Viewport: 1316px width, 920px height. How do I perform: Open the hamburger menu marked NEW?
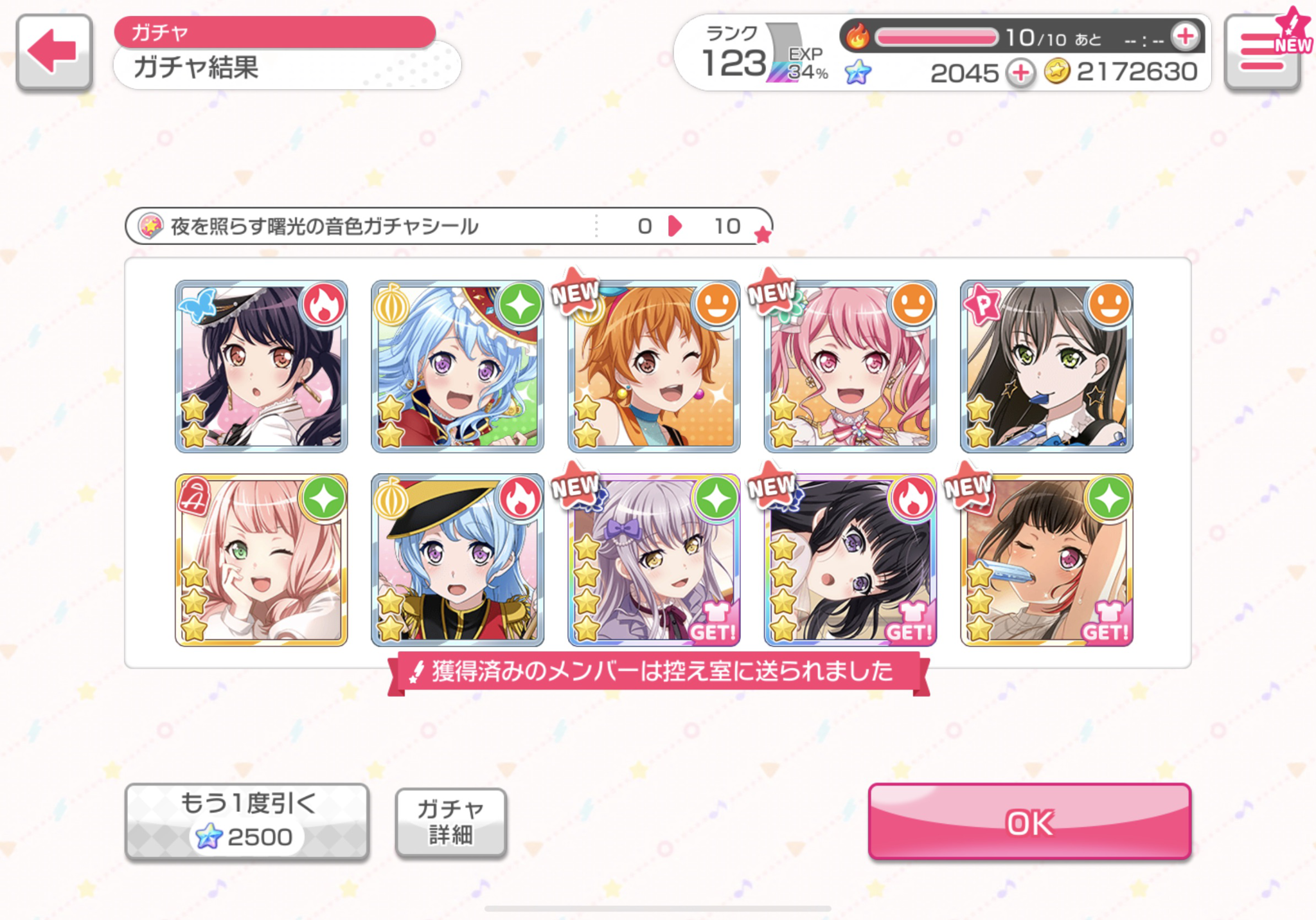[x=1265, y=51]
